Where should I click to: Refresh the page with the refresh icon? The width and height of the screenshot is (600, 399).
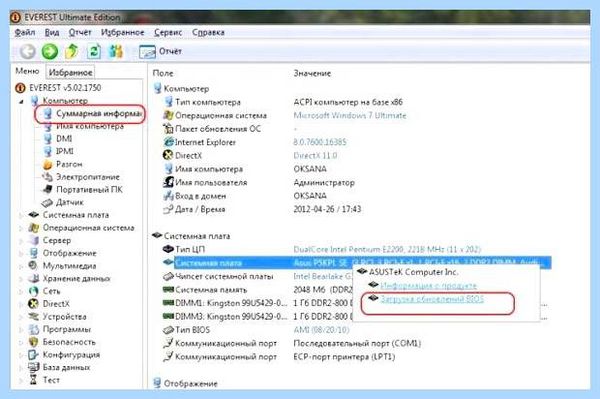94,51
